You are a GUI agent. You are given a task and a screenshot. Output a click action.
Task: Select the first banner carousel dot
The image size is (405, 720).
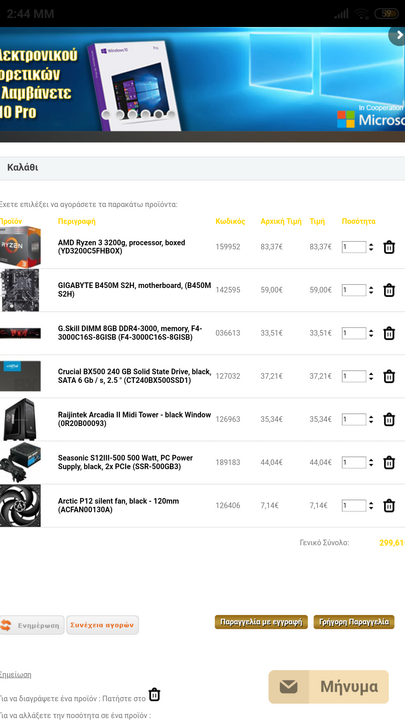(106, 114)
